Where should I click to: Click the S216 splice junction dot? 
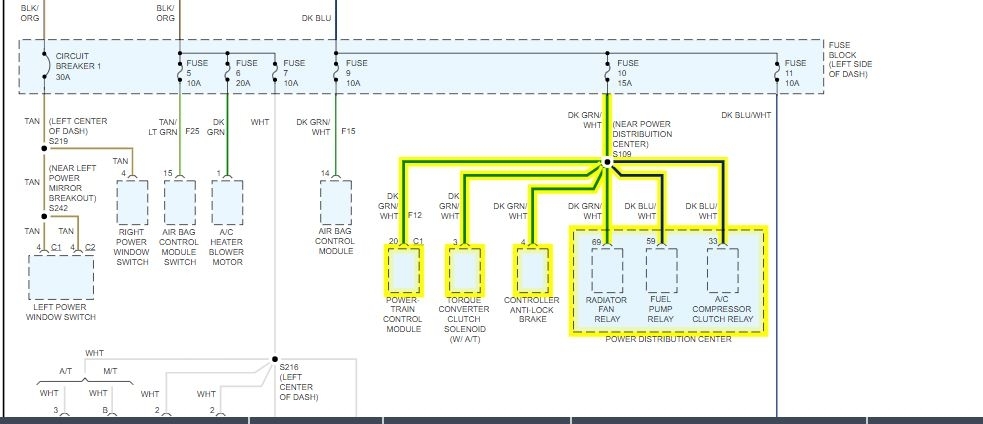coord(275,359)
